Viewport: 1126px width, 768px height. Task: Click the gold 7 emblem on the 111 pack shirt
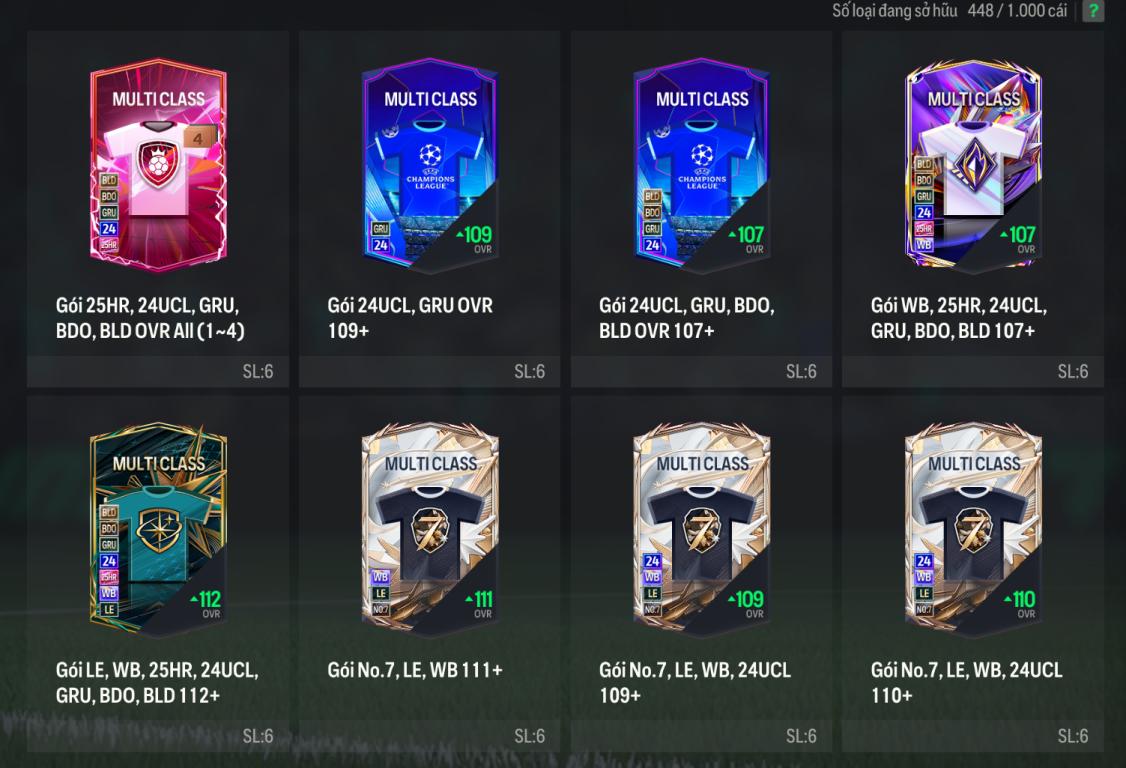(x=430, y=530)
